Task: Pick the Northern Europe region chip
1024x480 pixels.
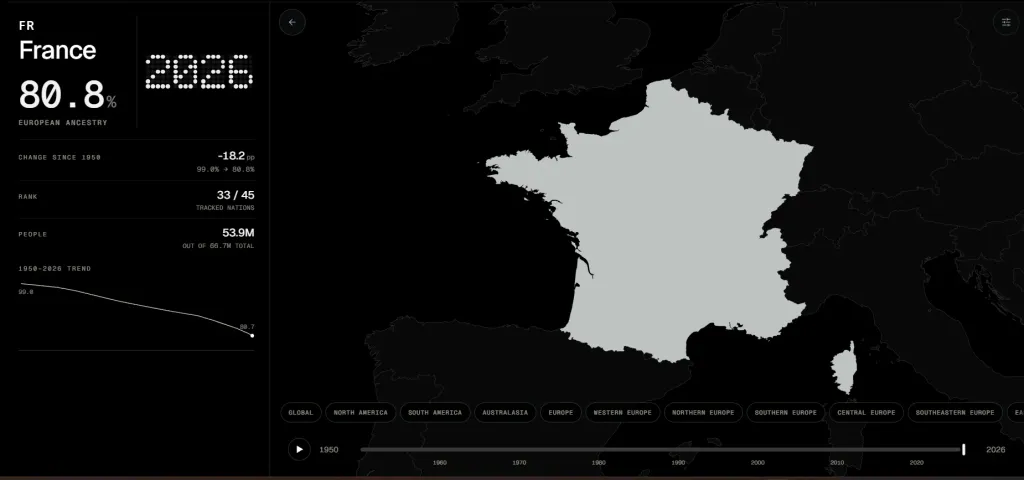Action: pyautogui.click(x=703, y=413)
